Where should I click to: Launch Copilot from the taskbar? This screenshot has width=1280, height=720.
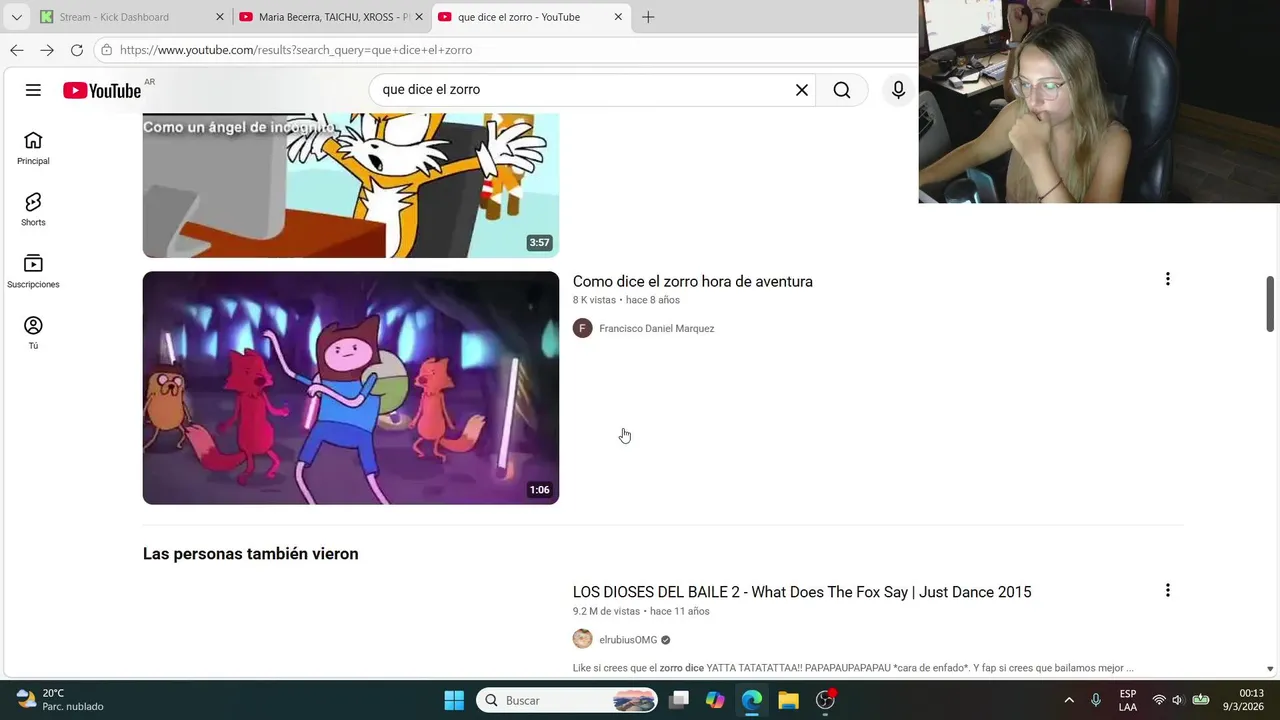(715, 700)
